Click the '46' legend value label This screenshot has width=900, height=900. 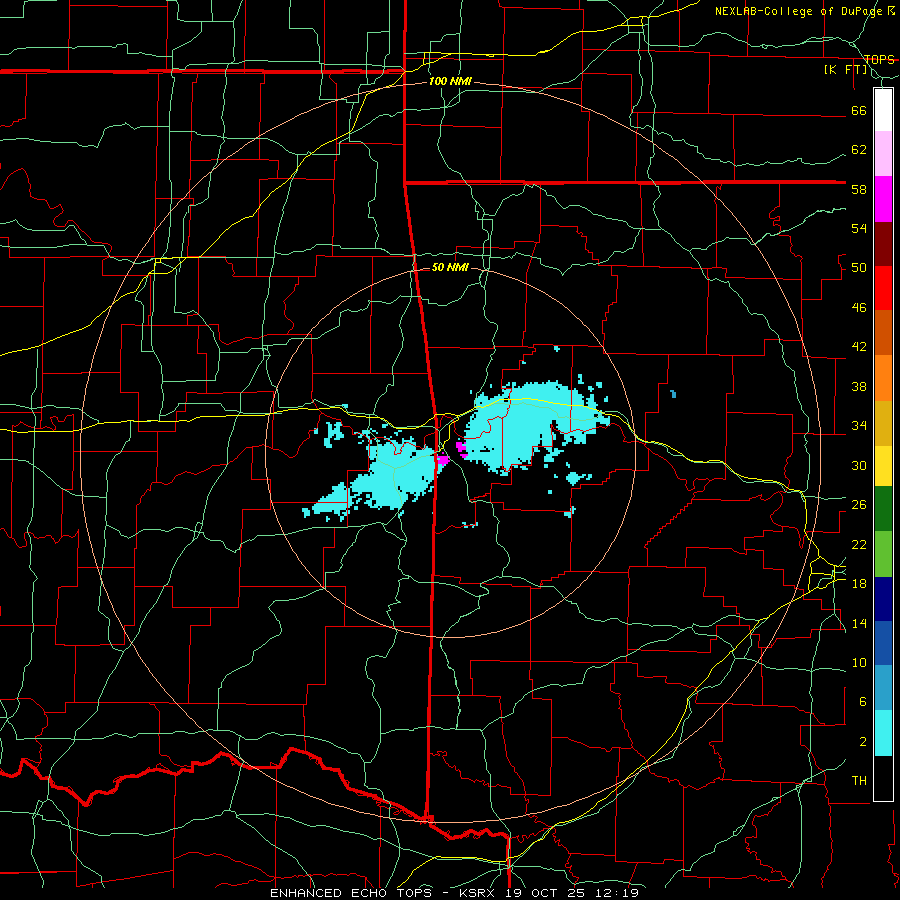tap(859, 308)
